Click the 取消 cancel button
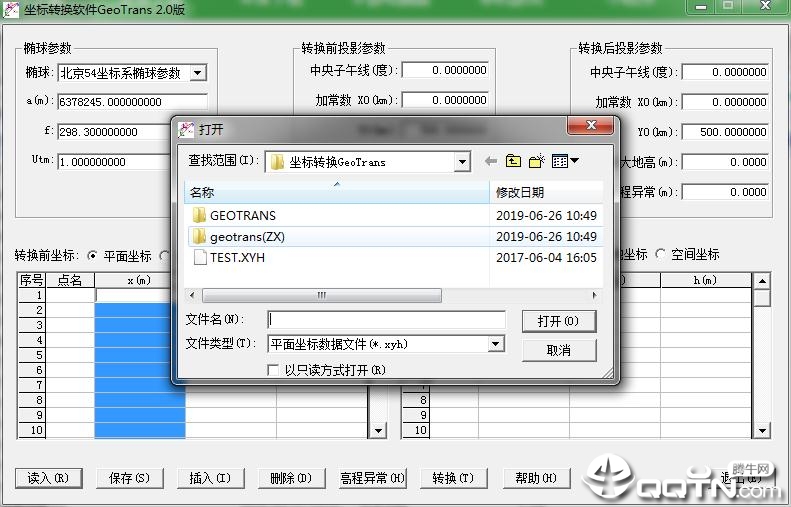This screenshot has height=507, width=791. [x=558, y=350]
